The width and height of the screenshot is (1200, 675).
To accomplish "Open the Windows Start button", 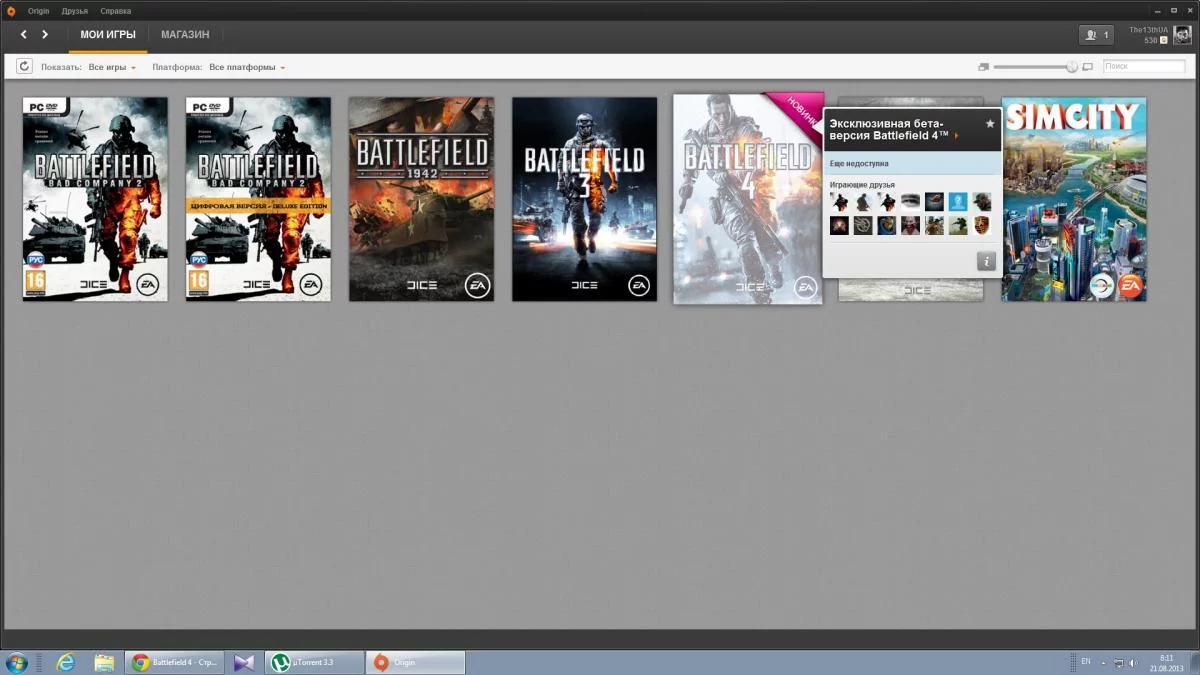I will point(17,662).
